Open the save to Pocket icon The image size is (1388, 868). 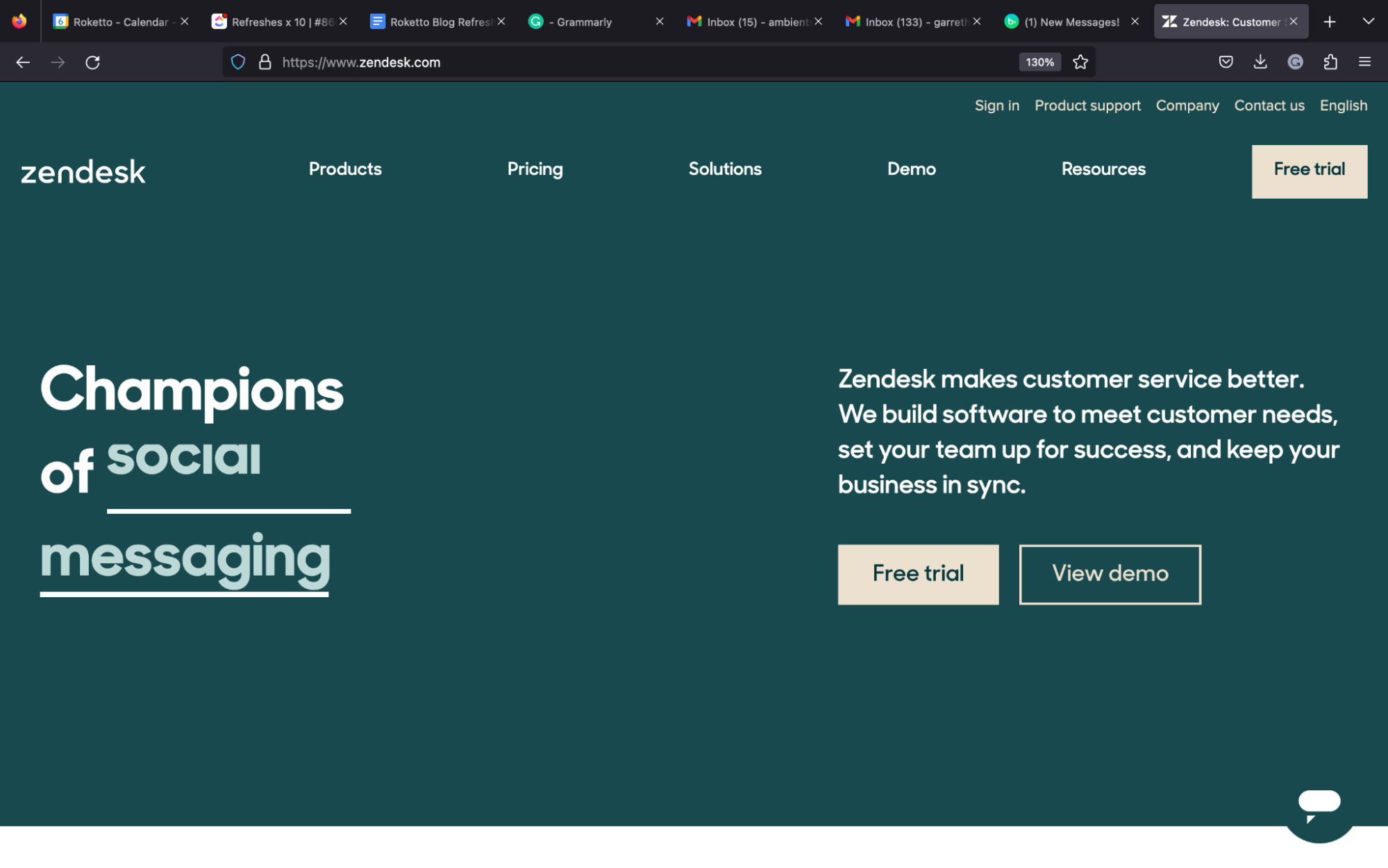[x=1226, y=62]
